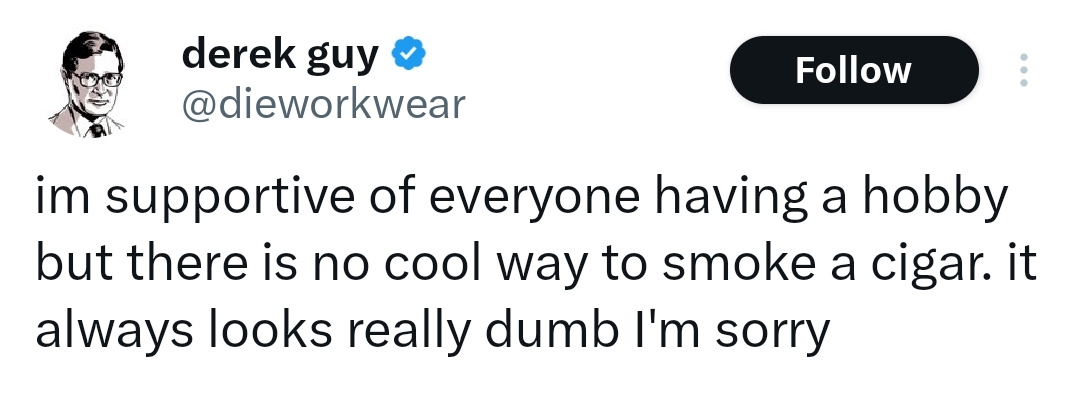
Task: Click the word "smoke" in the tweet
Action: 739,265
